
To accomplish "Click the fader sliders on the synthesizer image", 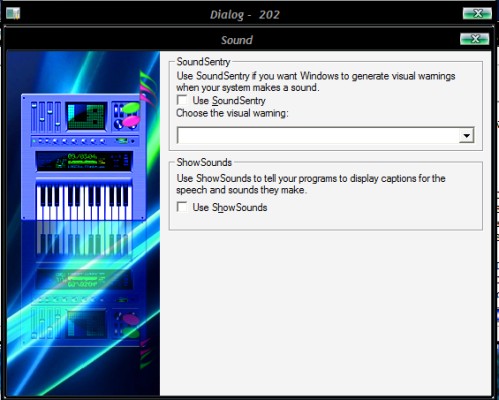I will click(x=46, y=117).
